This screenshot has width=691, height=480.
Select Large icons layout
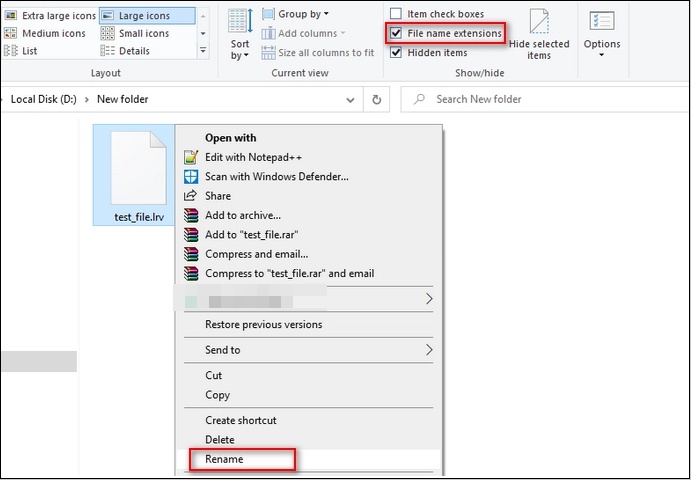coord(147,16)
